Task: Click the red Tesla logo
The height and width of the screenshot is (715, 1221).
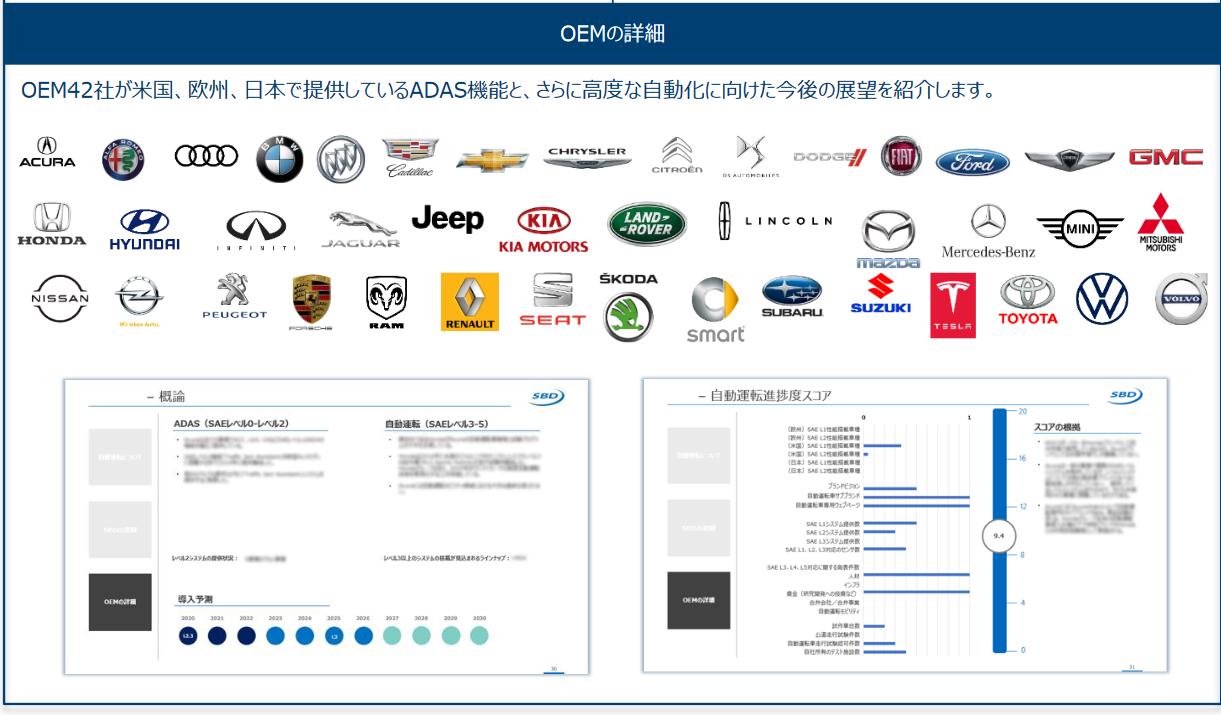Action: [953, 305]
